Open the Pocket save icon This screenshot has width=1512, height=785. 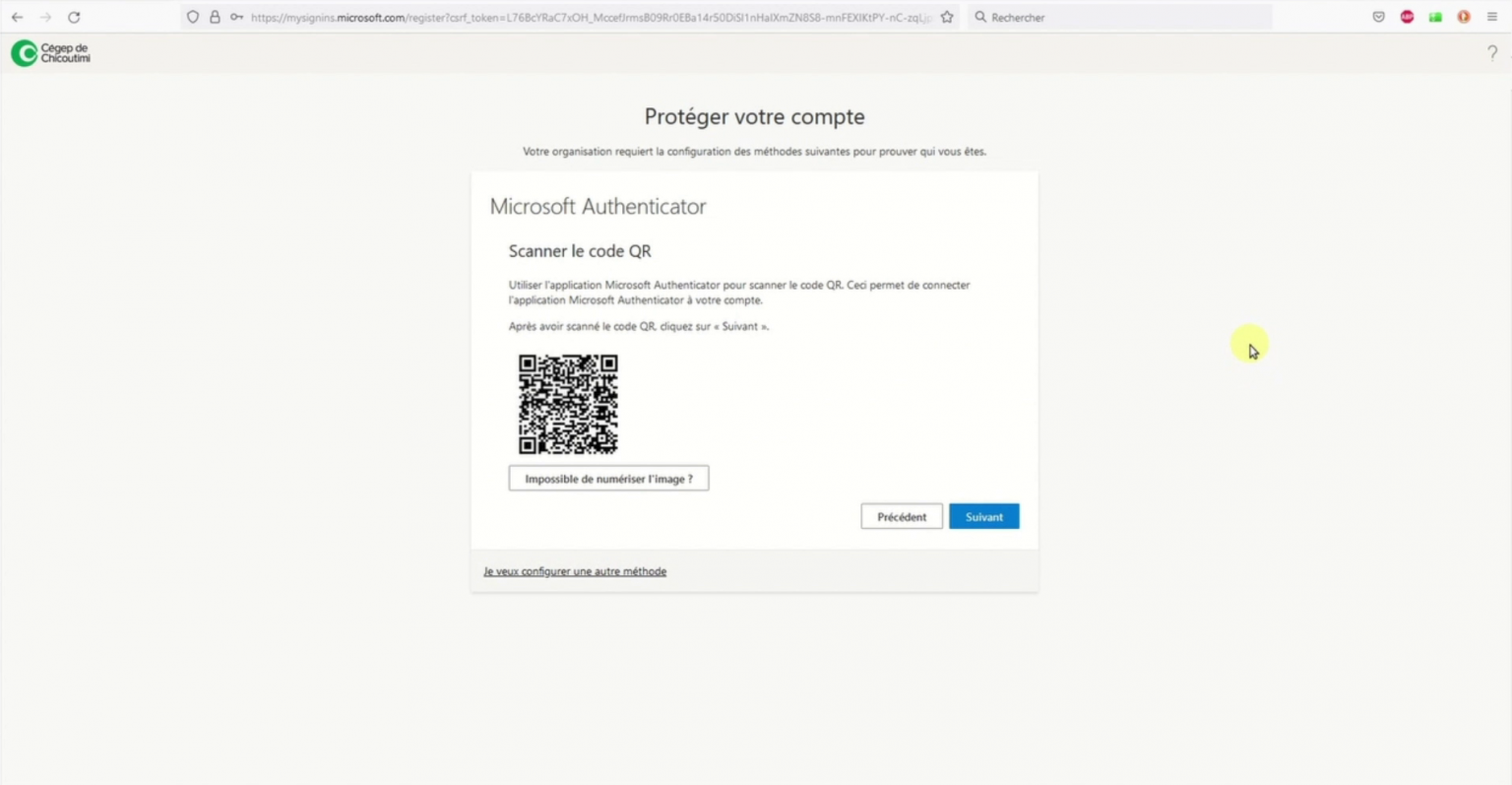pos(1378,17)
